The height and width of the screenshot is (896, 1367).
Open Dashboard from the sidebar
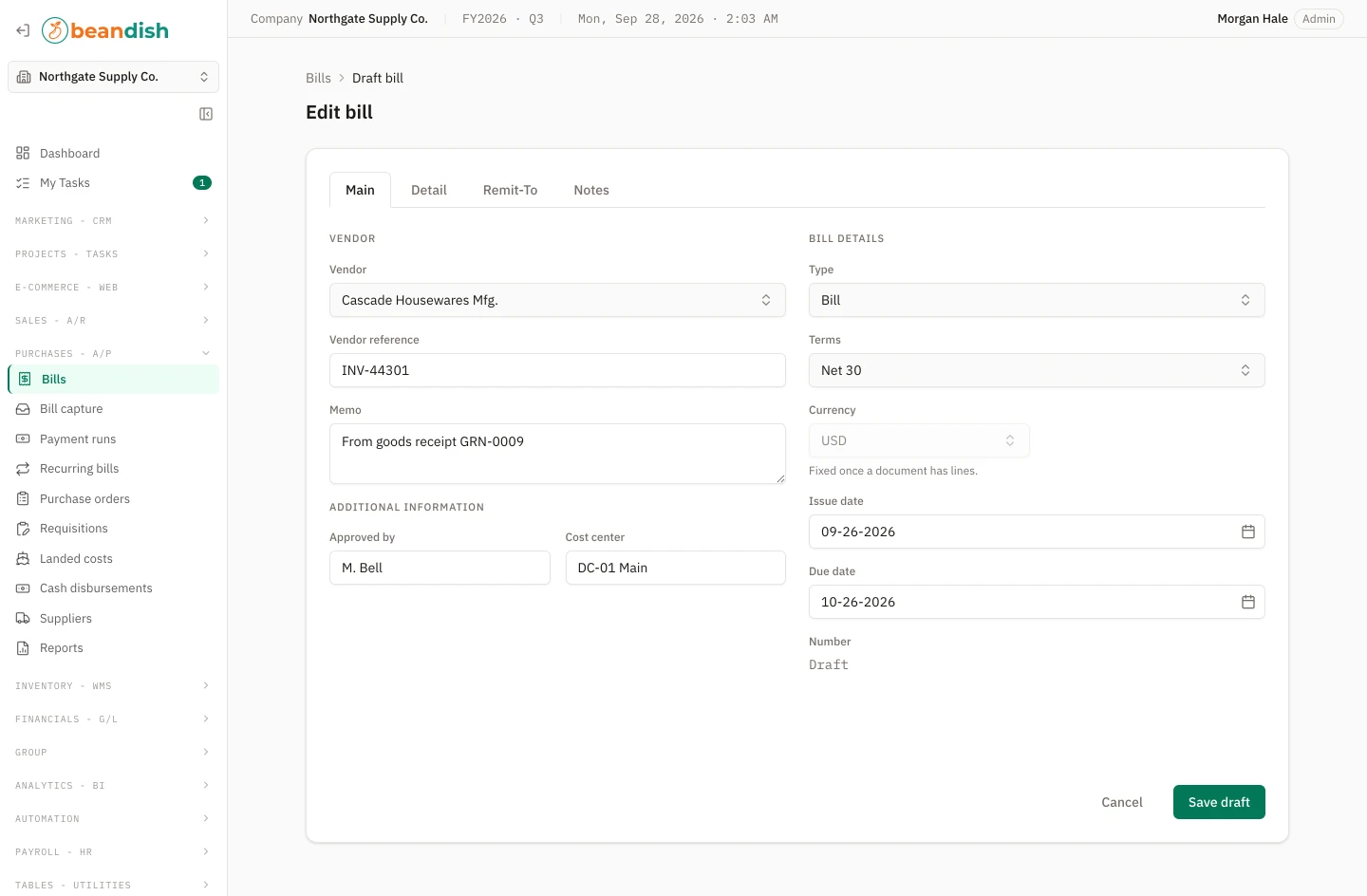point(113,154)
